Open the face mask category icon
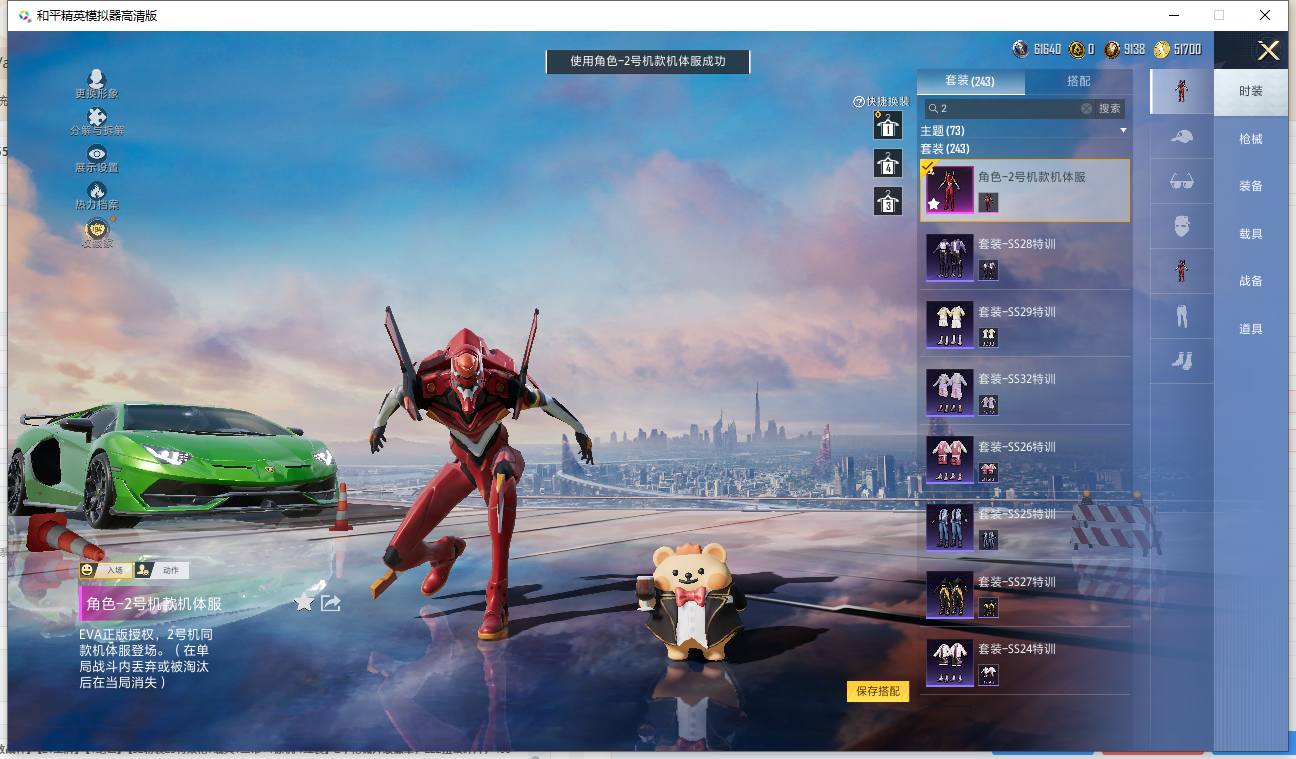 coord(1182,227)
